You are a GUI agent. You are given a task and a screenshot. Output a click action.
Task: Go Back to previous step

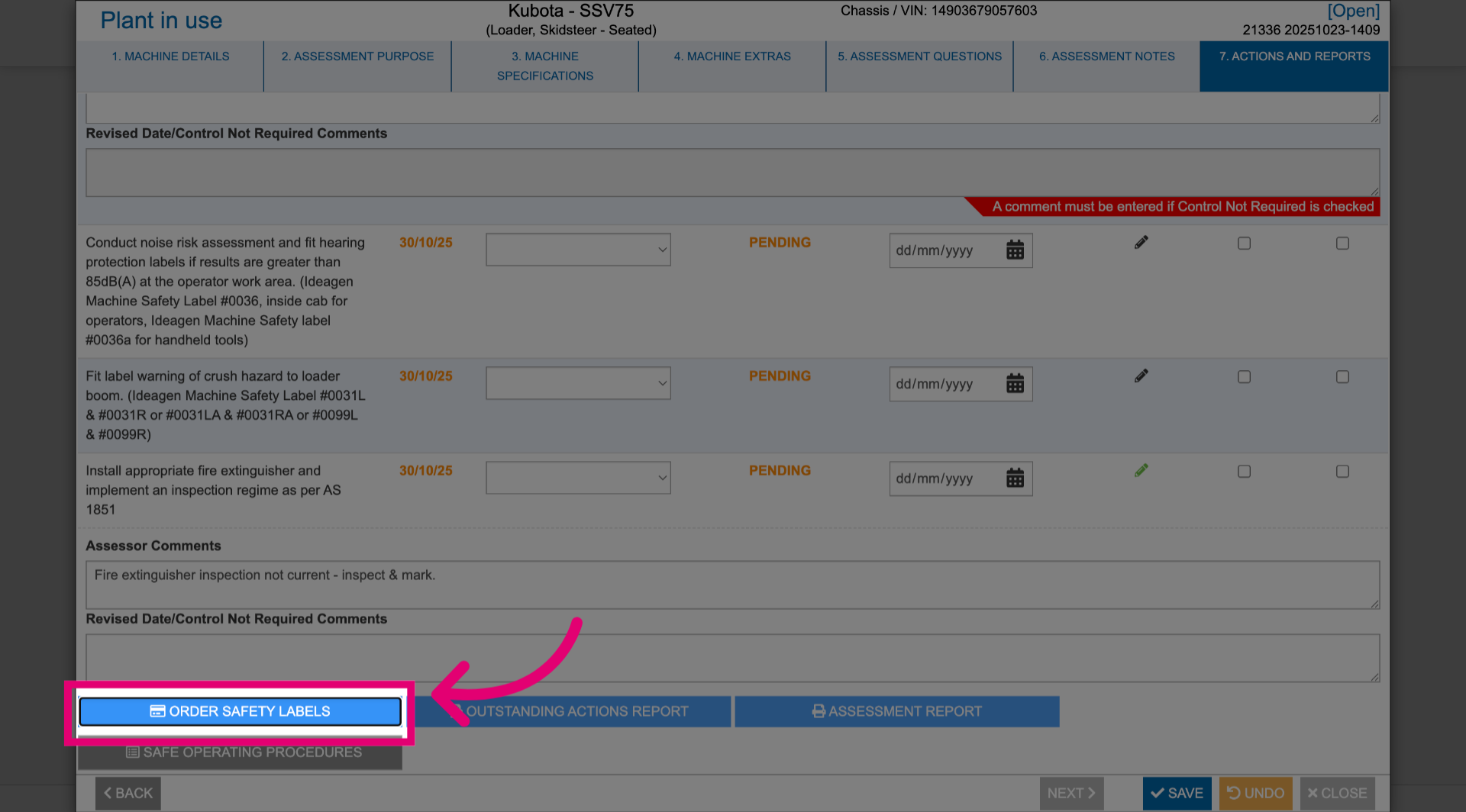(128, 794)
